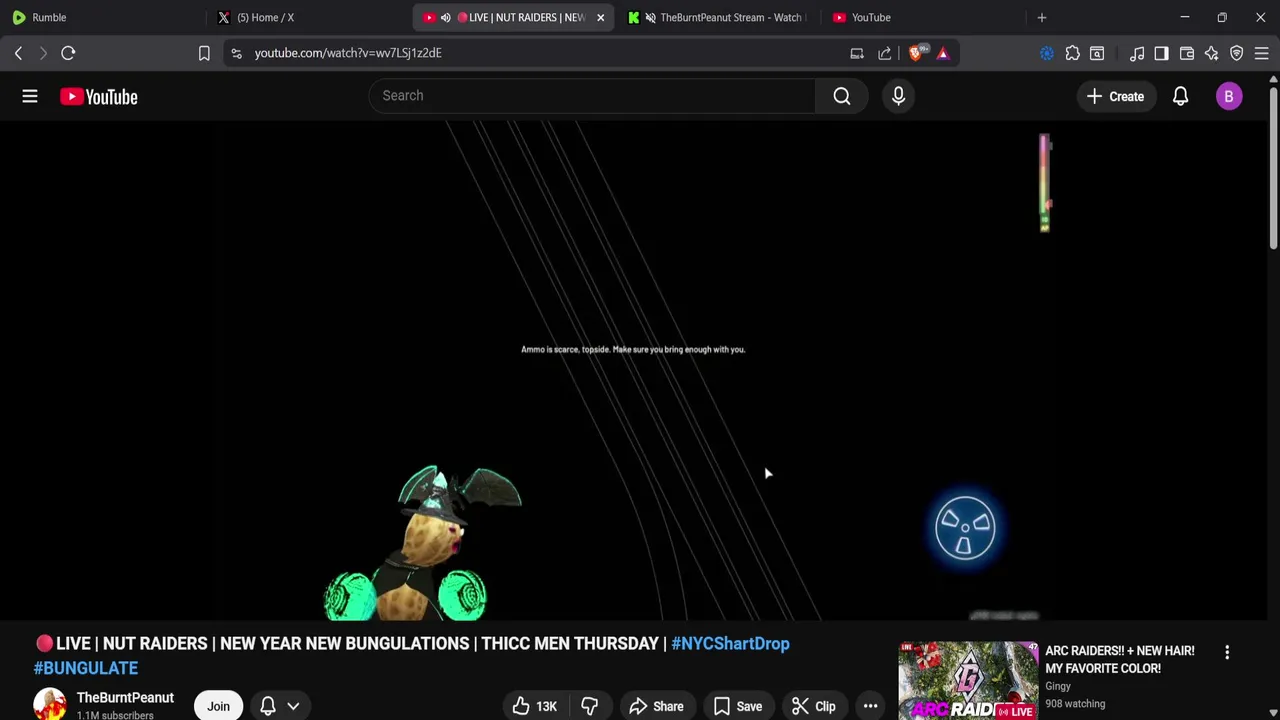Open the YouTube guide hamburger menu
Viewport: 1280px width, 720px height.
[x=30, y=96]
